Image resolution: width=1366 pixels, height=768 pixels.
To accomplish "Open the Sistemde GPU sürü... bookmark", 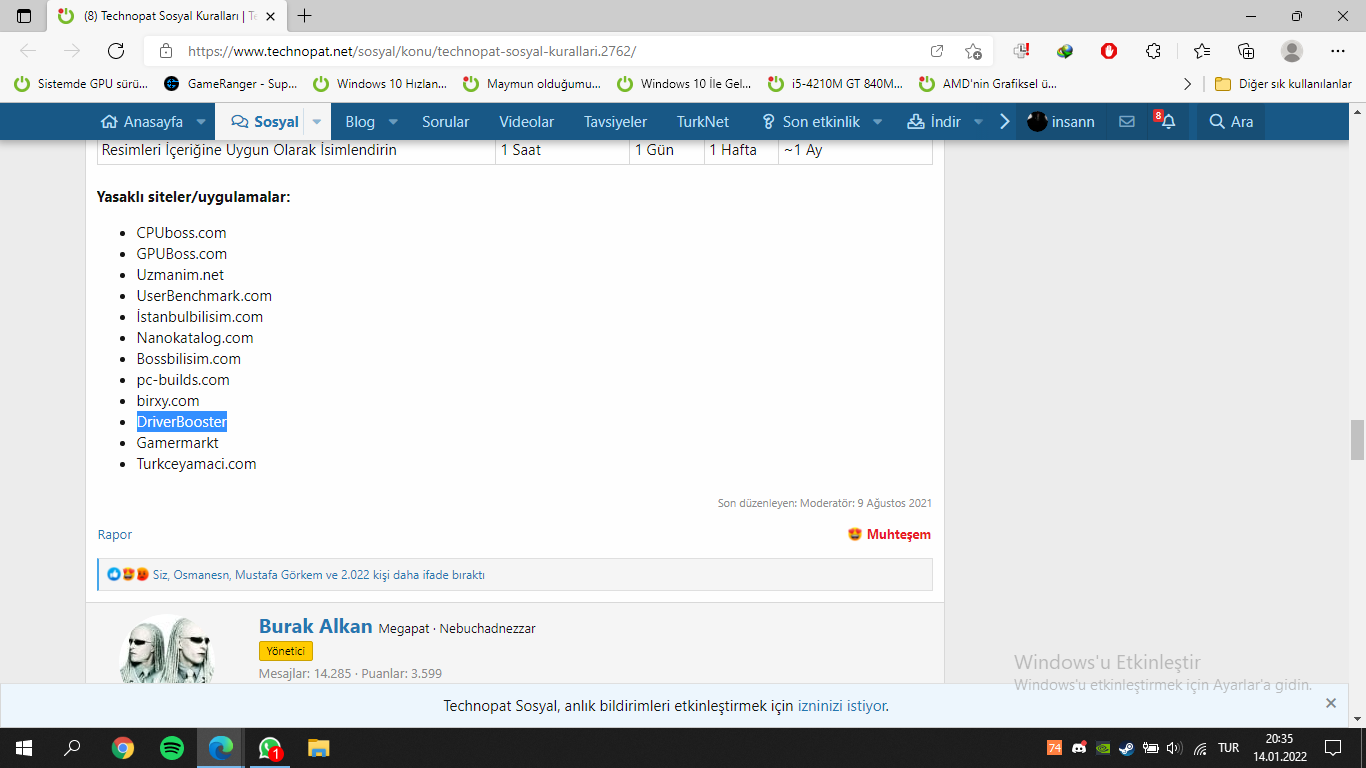I will [x=80, y=84].
